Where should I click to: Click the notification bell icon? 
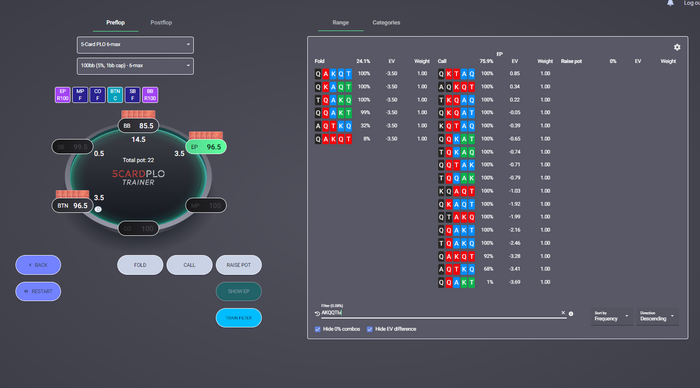pyautogui.click(x=670, y=3)
